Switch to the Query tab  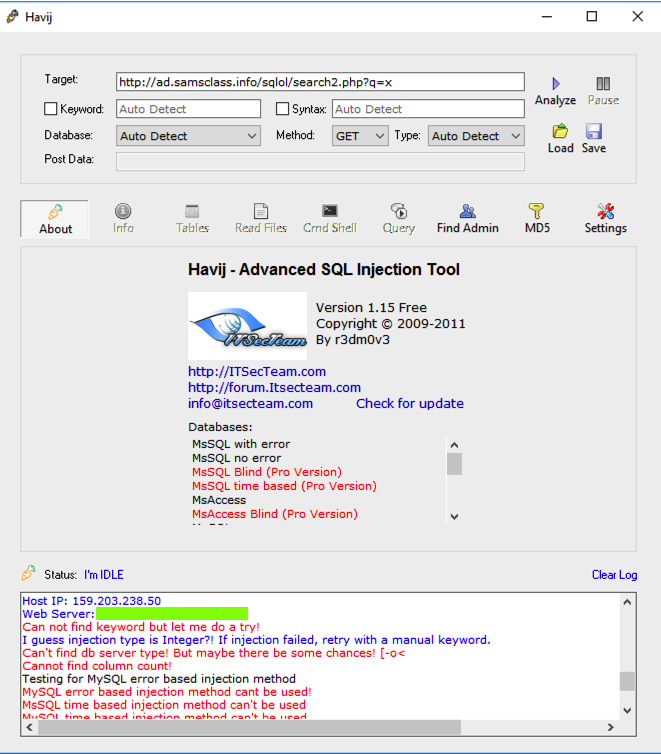[399, 219]
